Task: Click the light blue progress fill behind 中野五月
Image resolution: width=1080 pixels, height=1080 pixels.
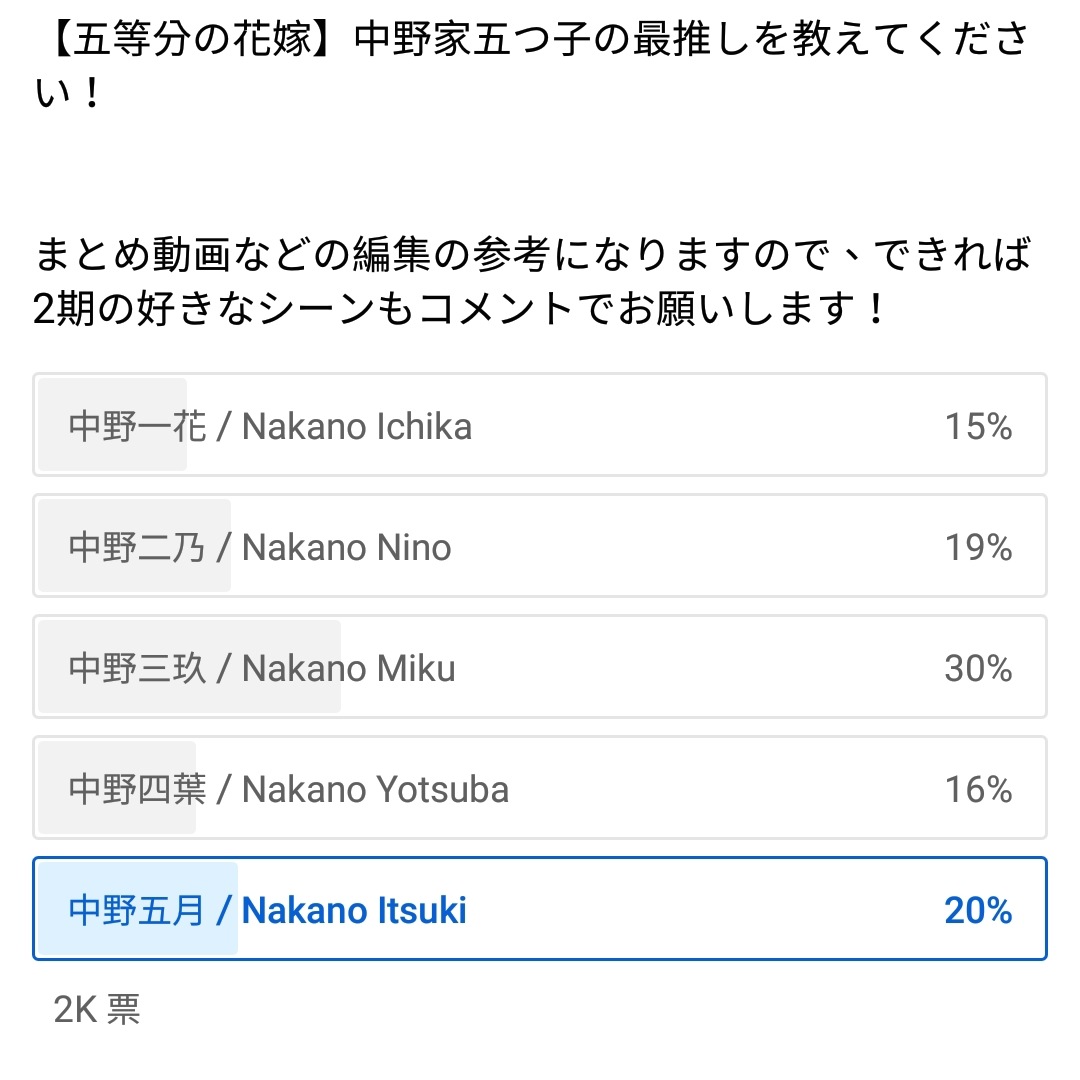Action: point(138,908)
